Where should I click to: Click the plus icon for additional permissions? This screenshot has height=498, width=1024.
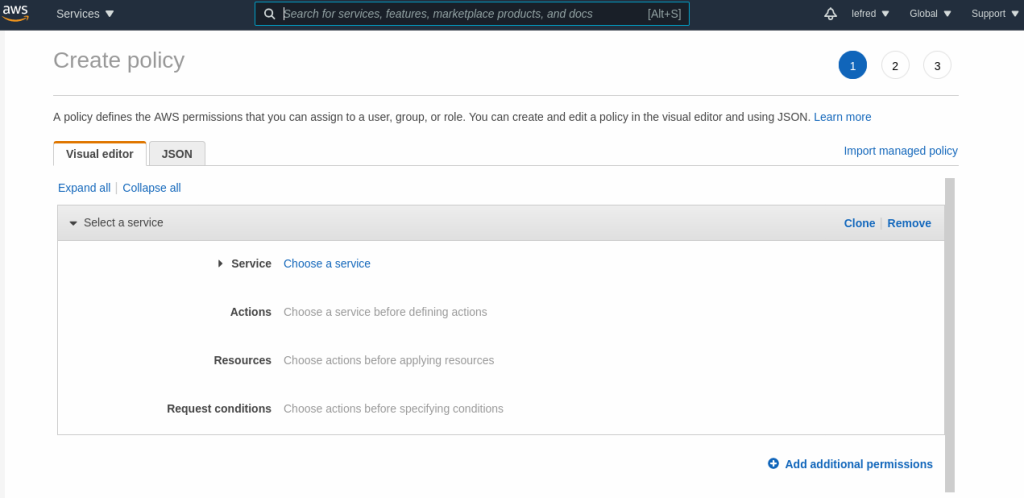click(x=773, y=464)
